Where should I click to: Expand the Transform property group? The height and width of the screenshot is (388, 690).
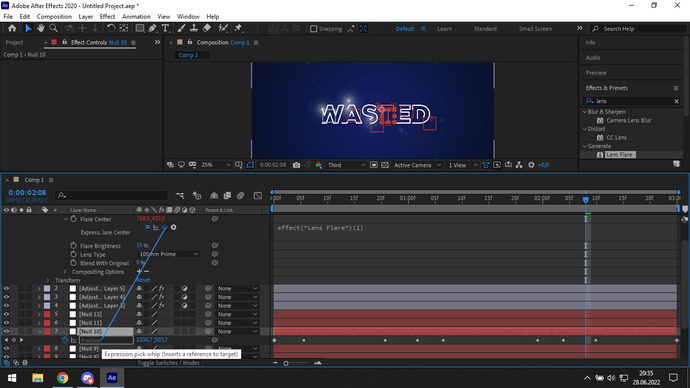pyautogui.click(x=48, y=280)
